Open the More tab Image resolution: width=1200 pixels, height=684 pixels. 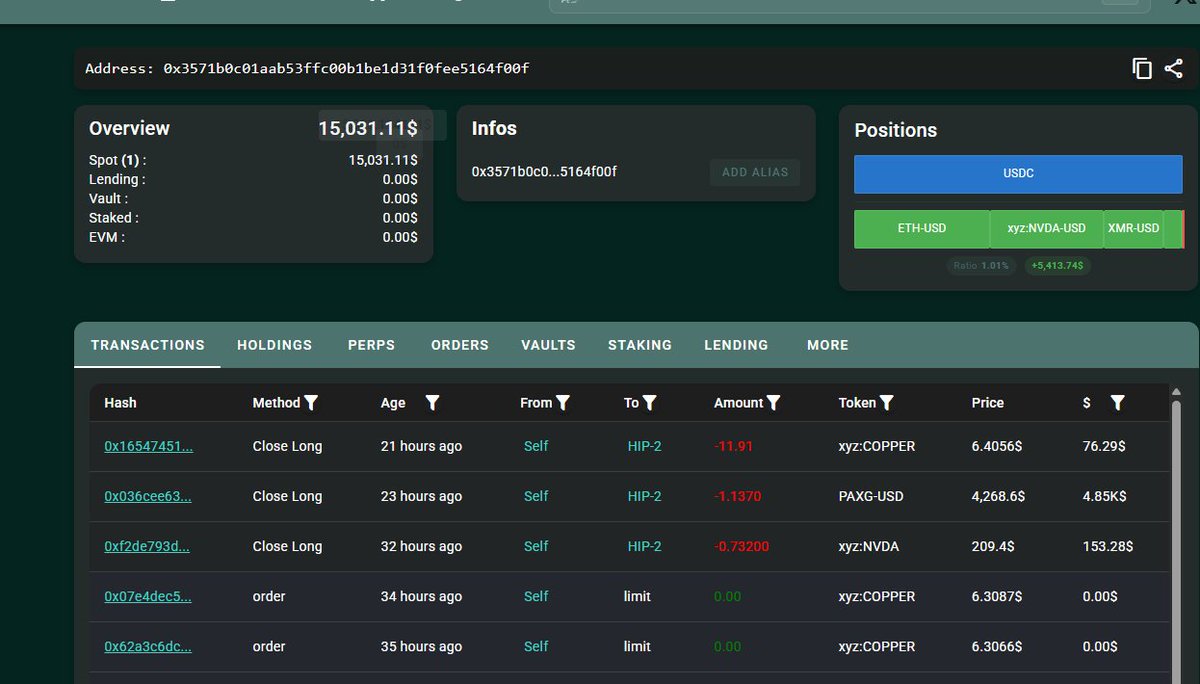(x=828, y=345)
